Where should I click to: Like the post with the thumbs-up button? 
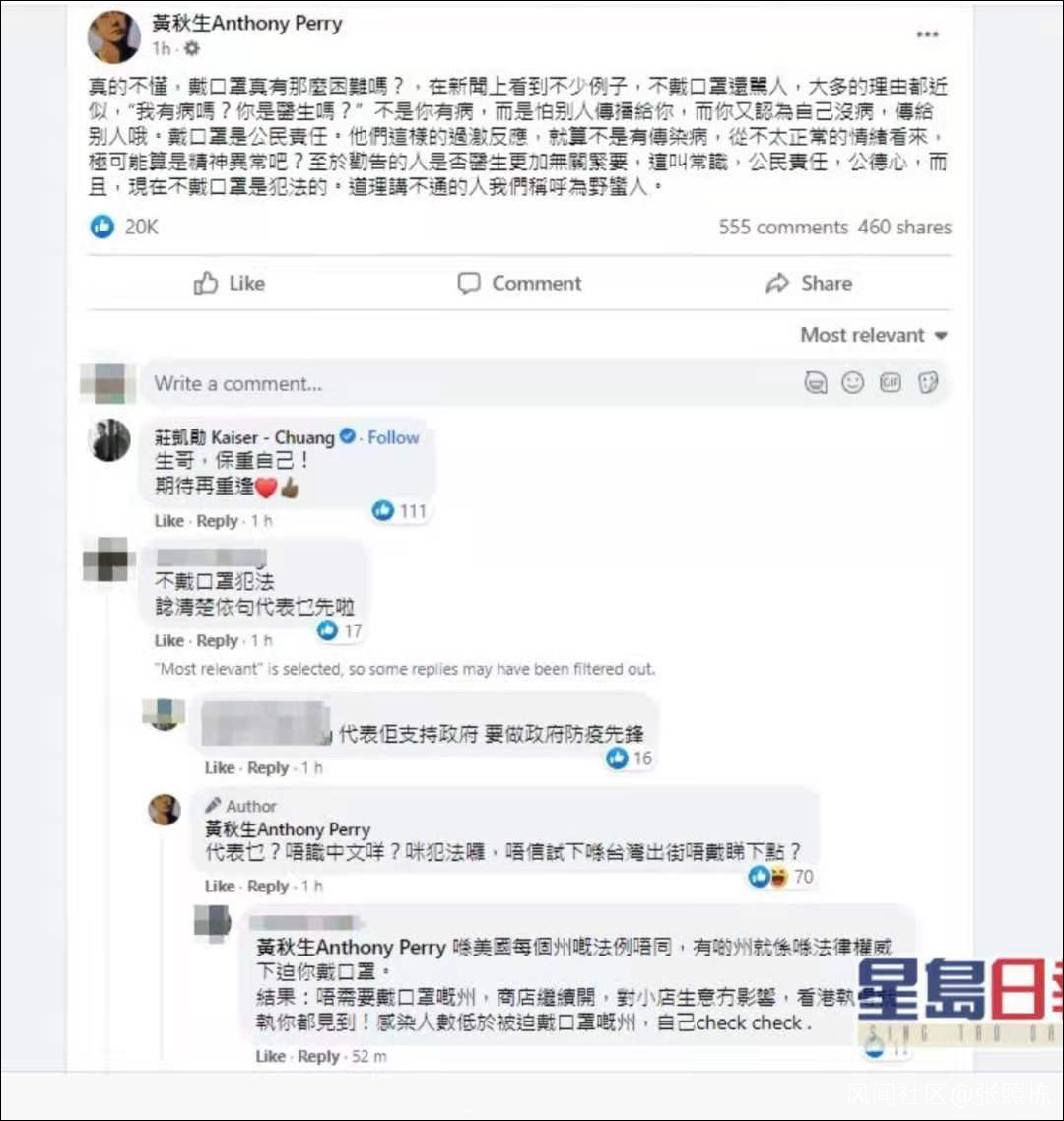[x=229, y=283]
